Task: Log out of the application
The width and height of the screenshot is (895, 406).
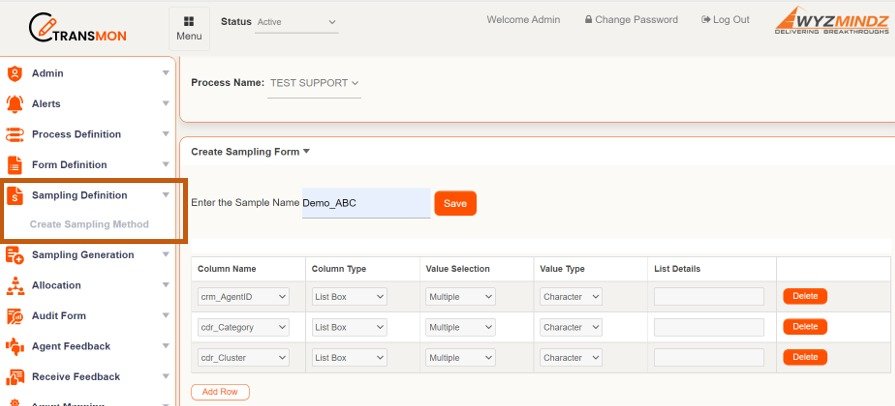Action: (x=725, y=20)
